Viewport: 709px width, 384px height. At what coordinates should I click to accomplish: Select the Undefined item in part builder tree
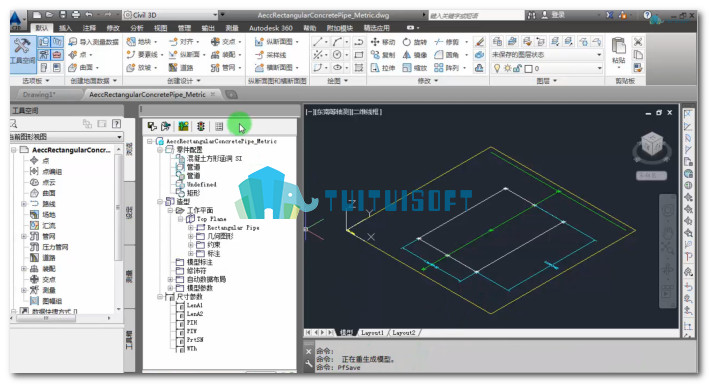point(201,185)
